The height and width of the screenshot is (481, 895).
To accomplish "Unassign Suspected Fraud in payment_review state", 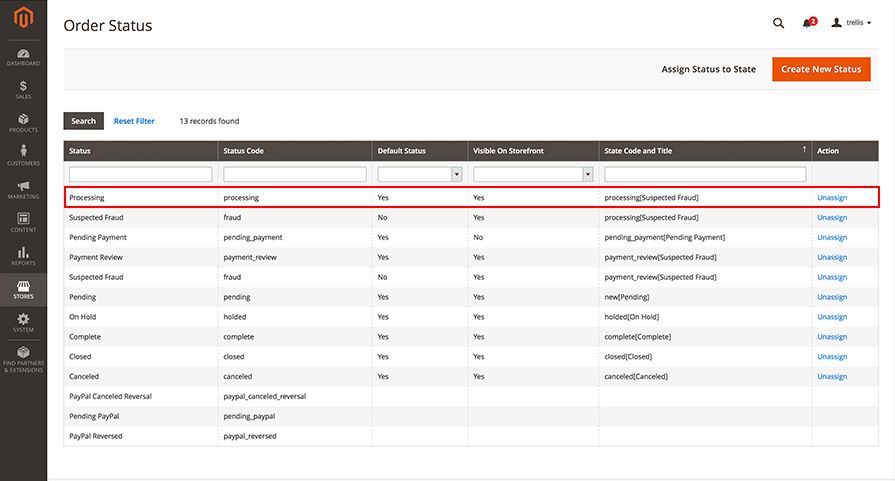I will 832,277.
